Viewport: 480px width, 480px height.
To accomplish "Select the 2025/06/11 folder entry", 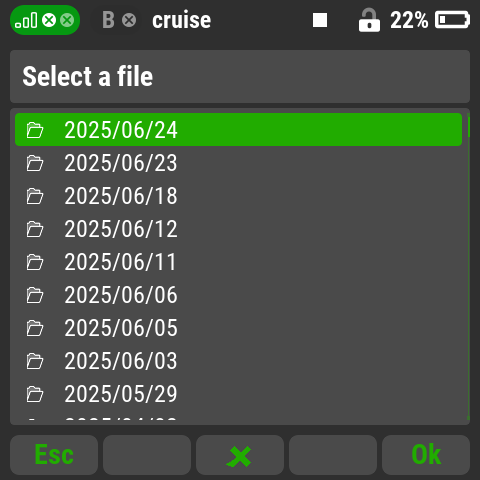I will tap(238, 262).
